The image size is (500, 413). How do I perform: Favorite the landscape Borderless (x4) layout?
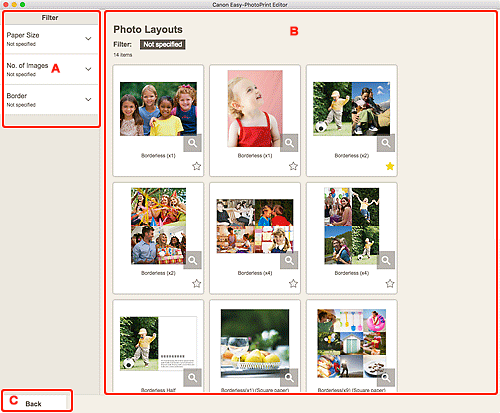pyautogui.click(x=293, y=283)
